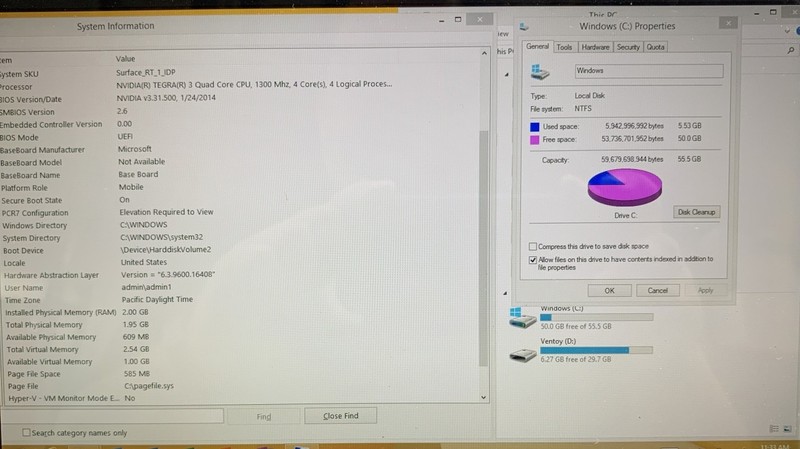Image resolution: width=800 pixels, height=449 pixels.
Task: Select the Boot Device row
Action: [240, 250]
